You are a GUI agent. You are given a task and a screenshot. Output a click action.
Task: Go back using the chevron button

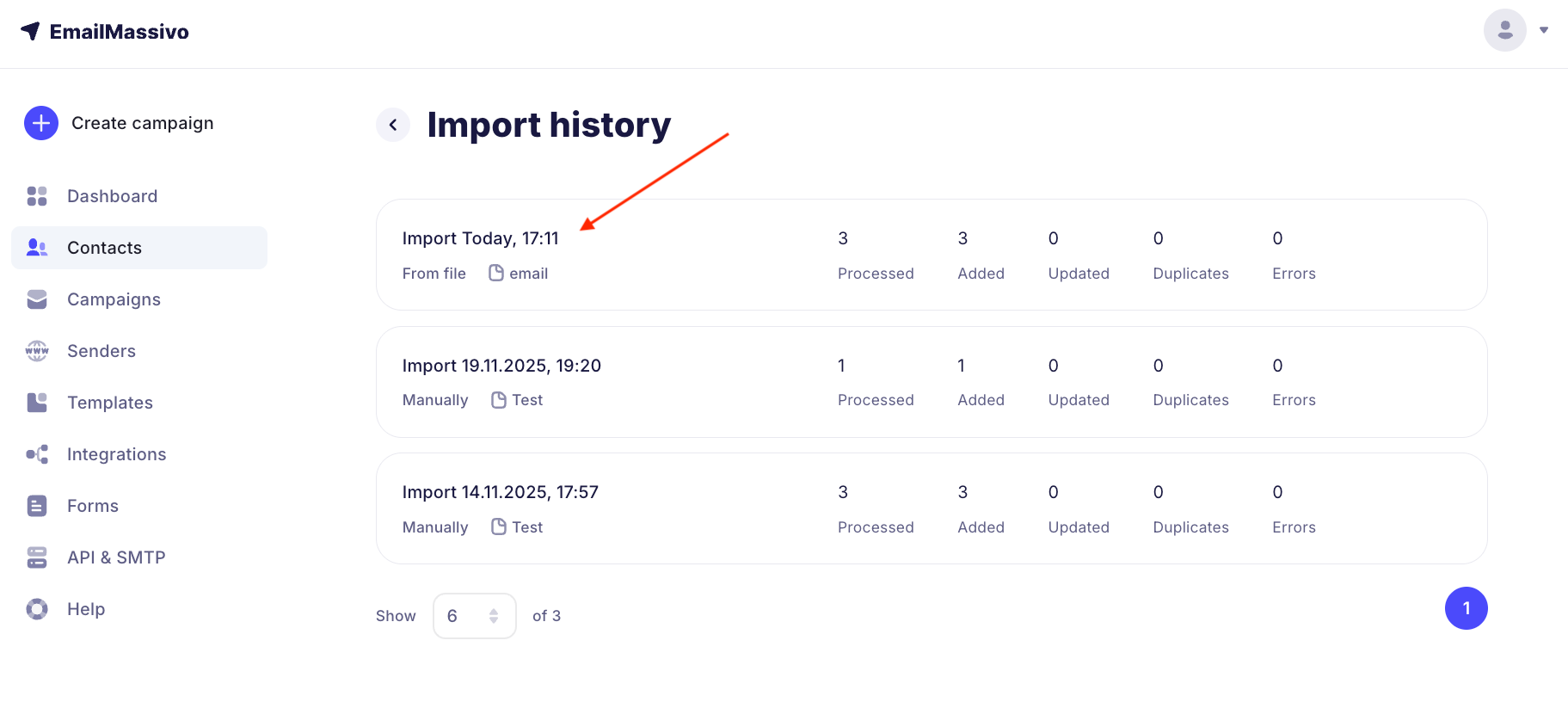[393, 125]
